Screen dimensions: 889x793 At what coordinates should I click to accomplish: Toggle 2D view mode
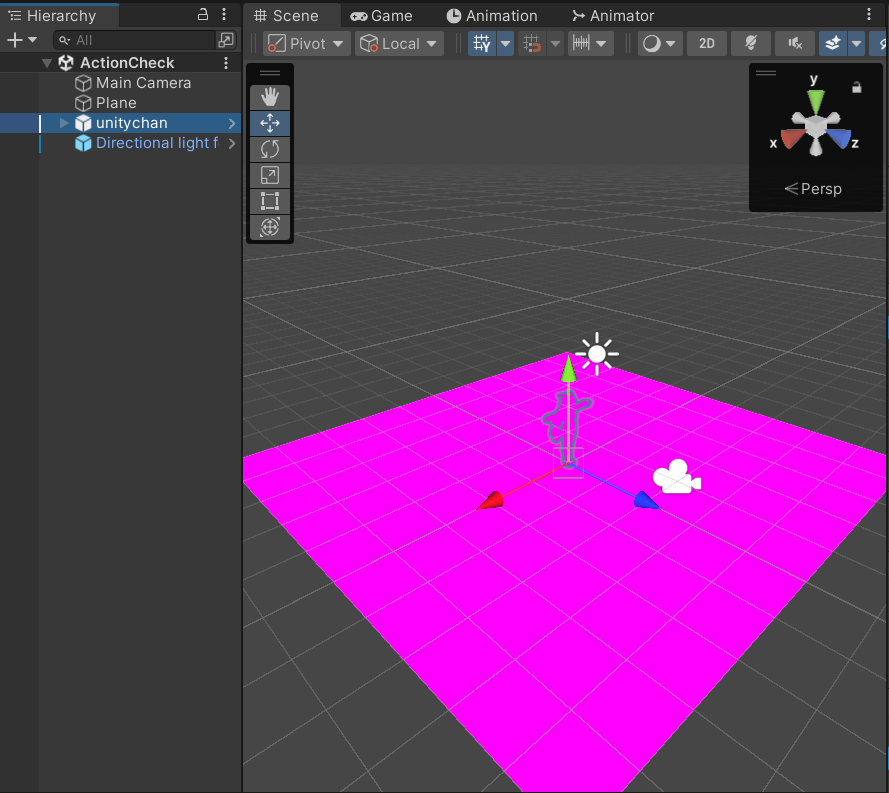pyautogui.click(x=706, y=44)
